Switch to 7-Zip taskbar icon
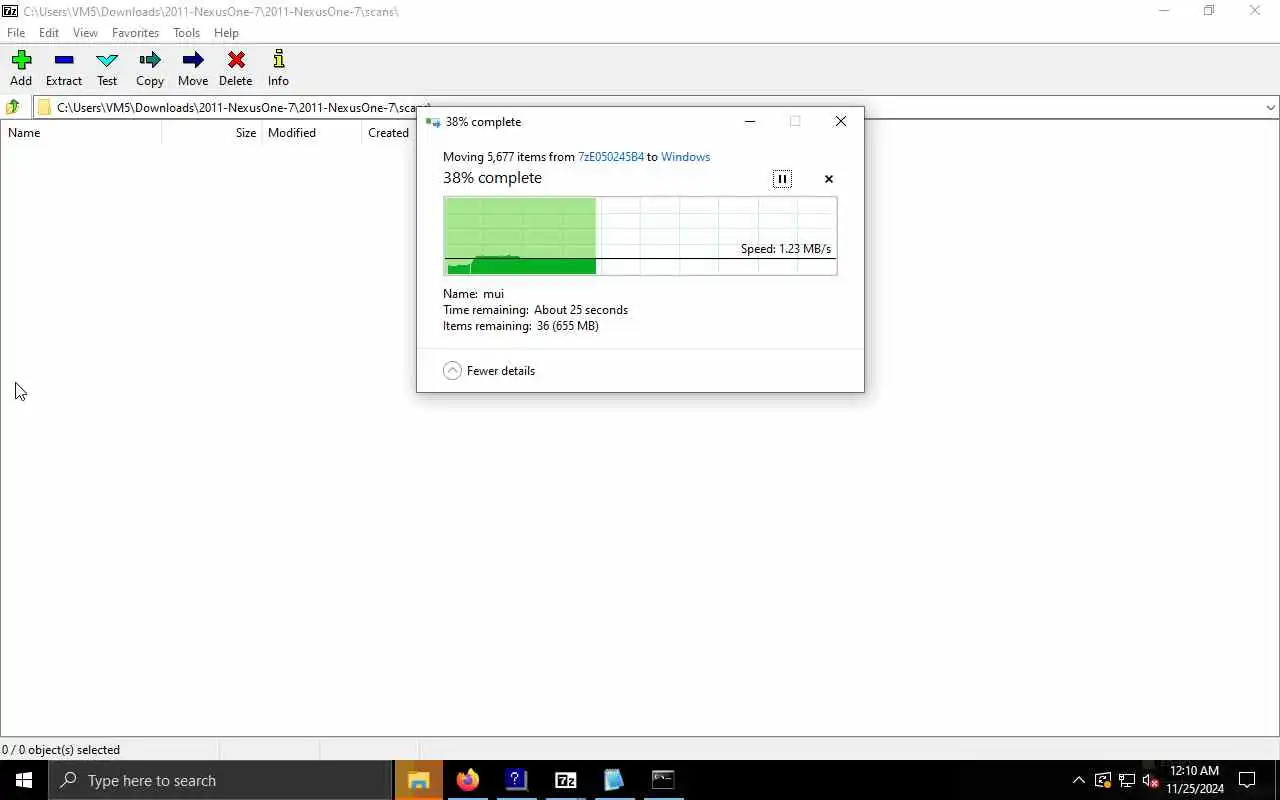This screenshot has height=800, width=1280. pos(565,780)
